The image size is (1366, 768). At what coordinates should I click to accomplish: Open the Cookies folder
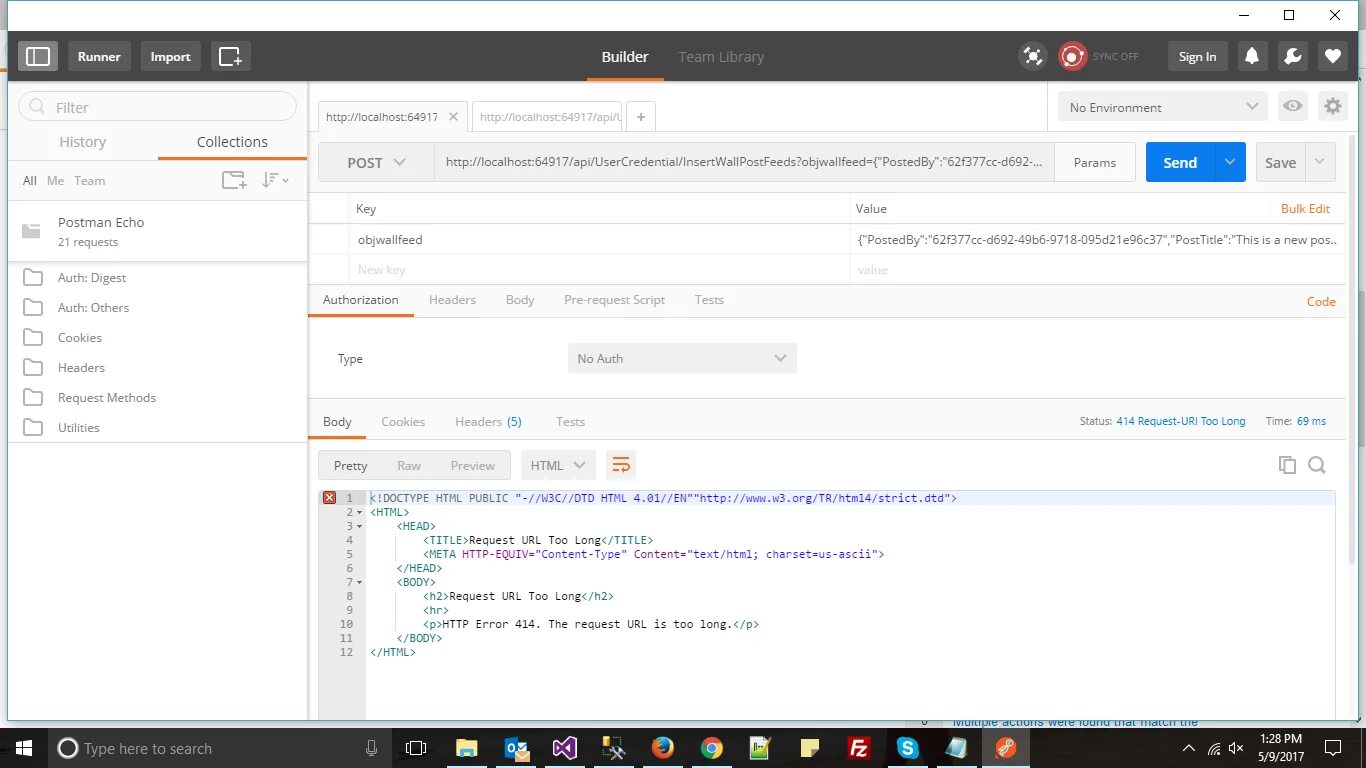[x=157, y=337]
